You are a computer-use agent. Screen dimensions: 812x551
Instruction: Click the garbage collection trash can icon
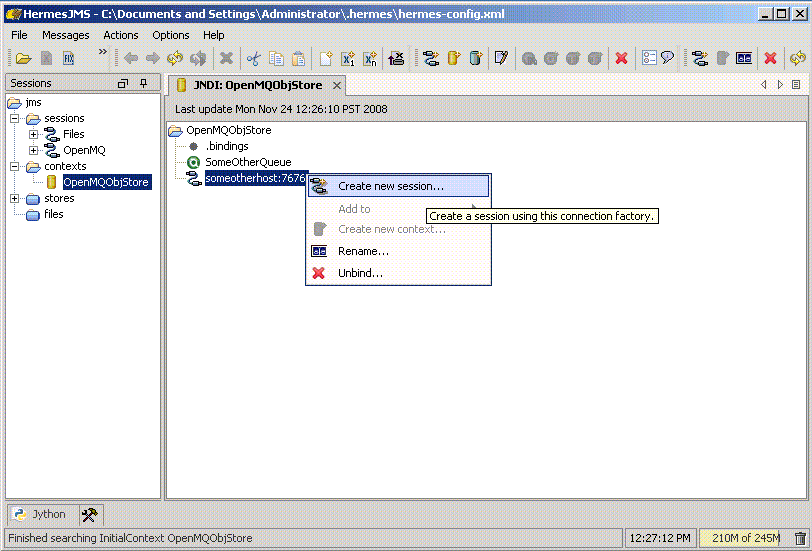[800, 539]
